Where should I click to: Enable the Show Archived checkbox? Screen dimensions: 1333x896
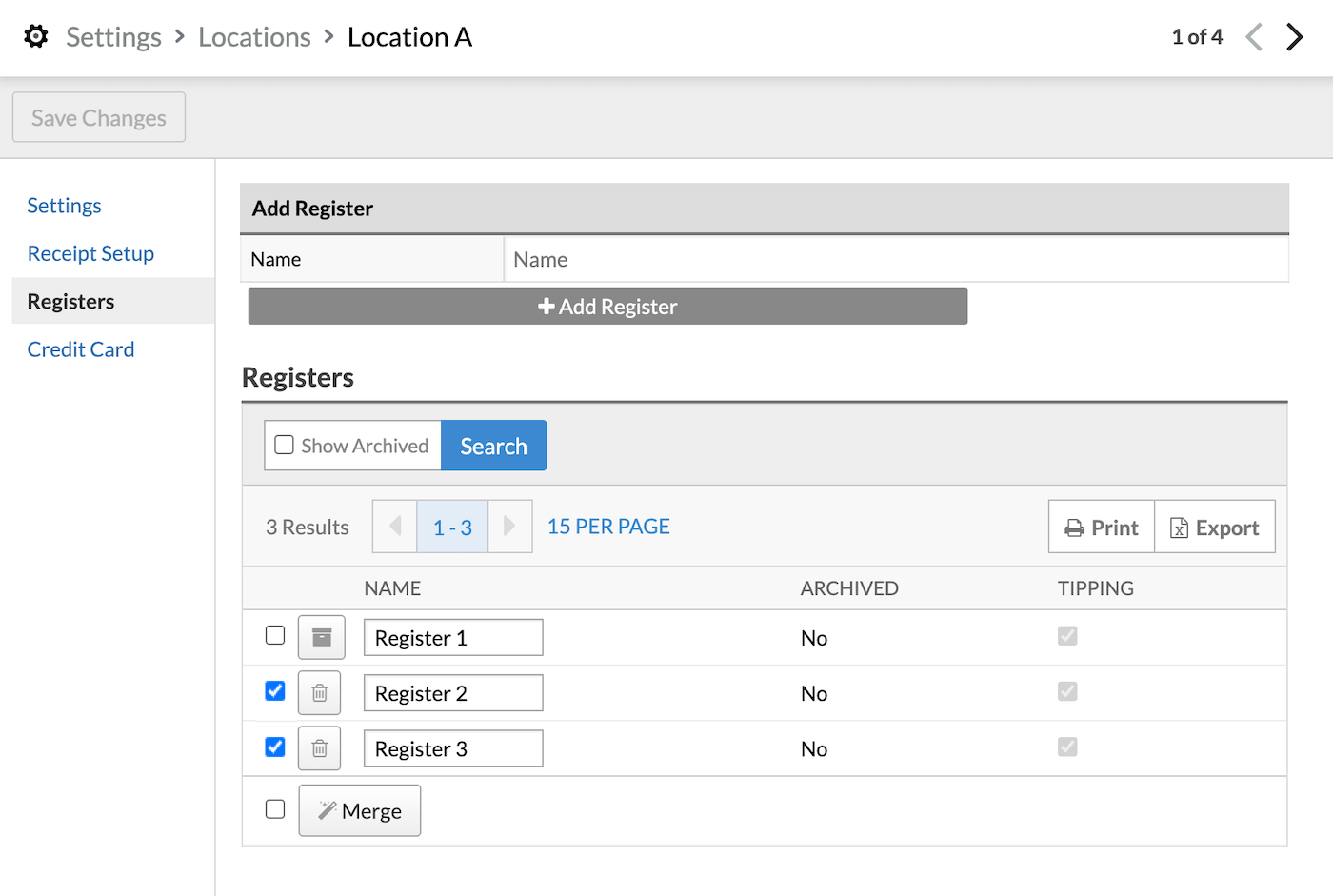(284, 446)
